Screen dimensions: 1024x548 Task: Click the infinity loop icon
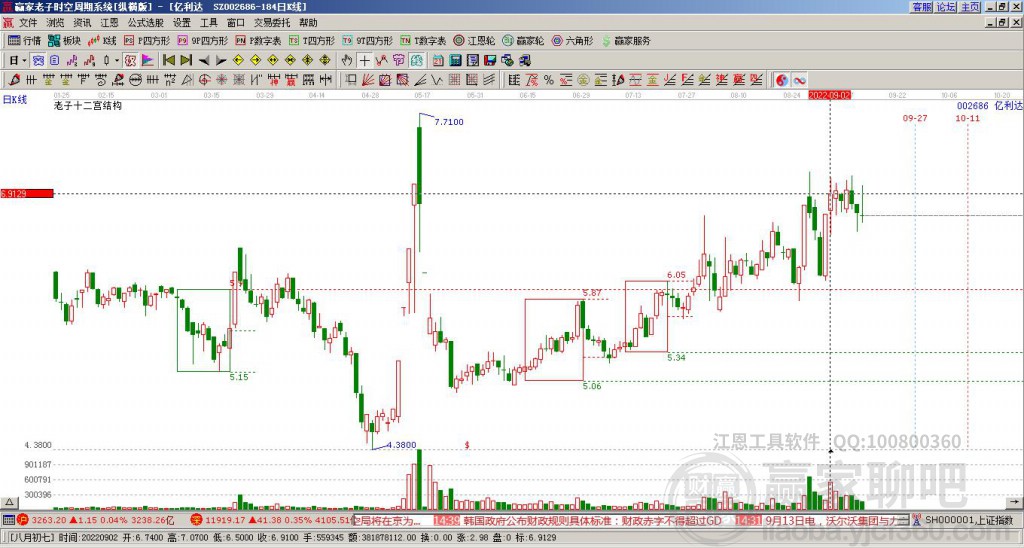pos(799,80)
